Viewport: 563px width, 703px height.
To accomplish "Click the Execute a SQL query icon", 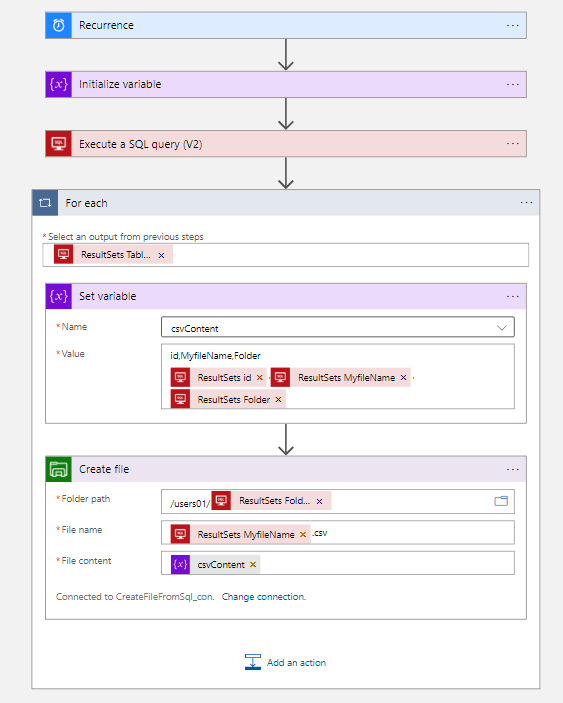I will pos(59,144).
